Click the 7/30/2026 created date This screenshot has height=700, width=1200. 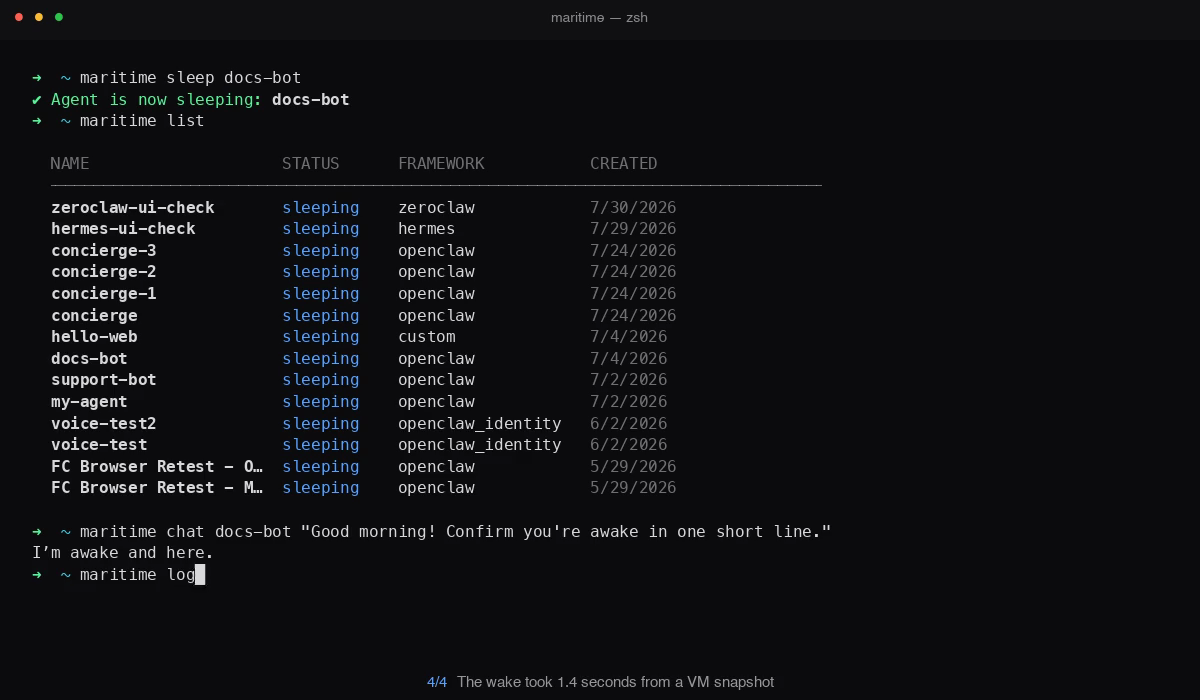[633, 207]
